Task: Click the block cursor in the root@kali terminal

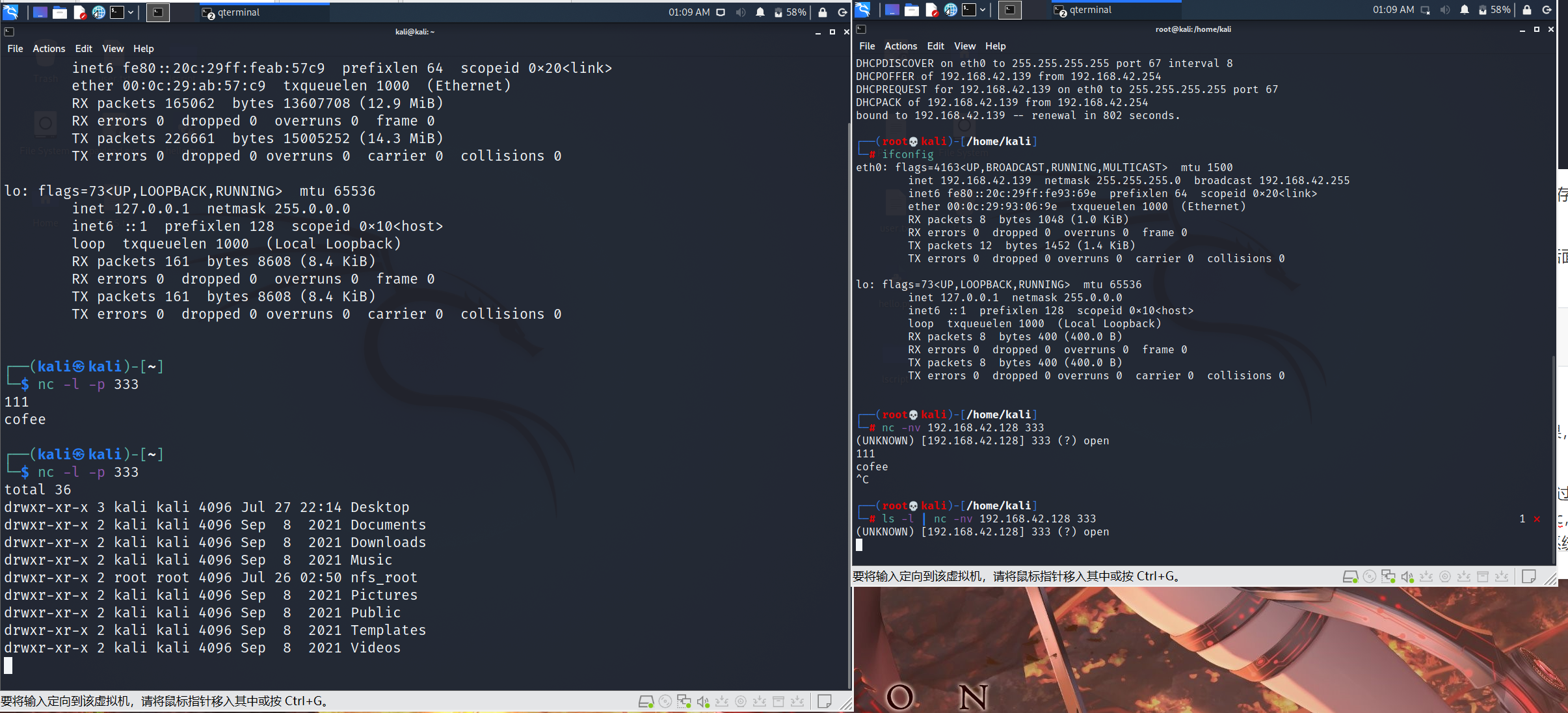Action: tap(859, 545)
